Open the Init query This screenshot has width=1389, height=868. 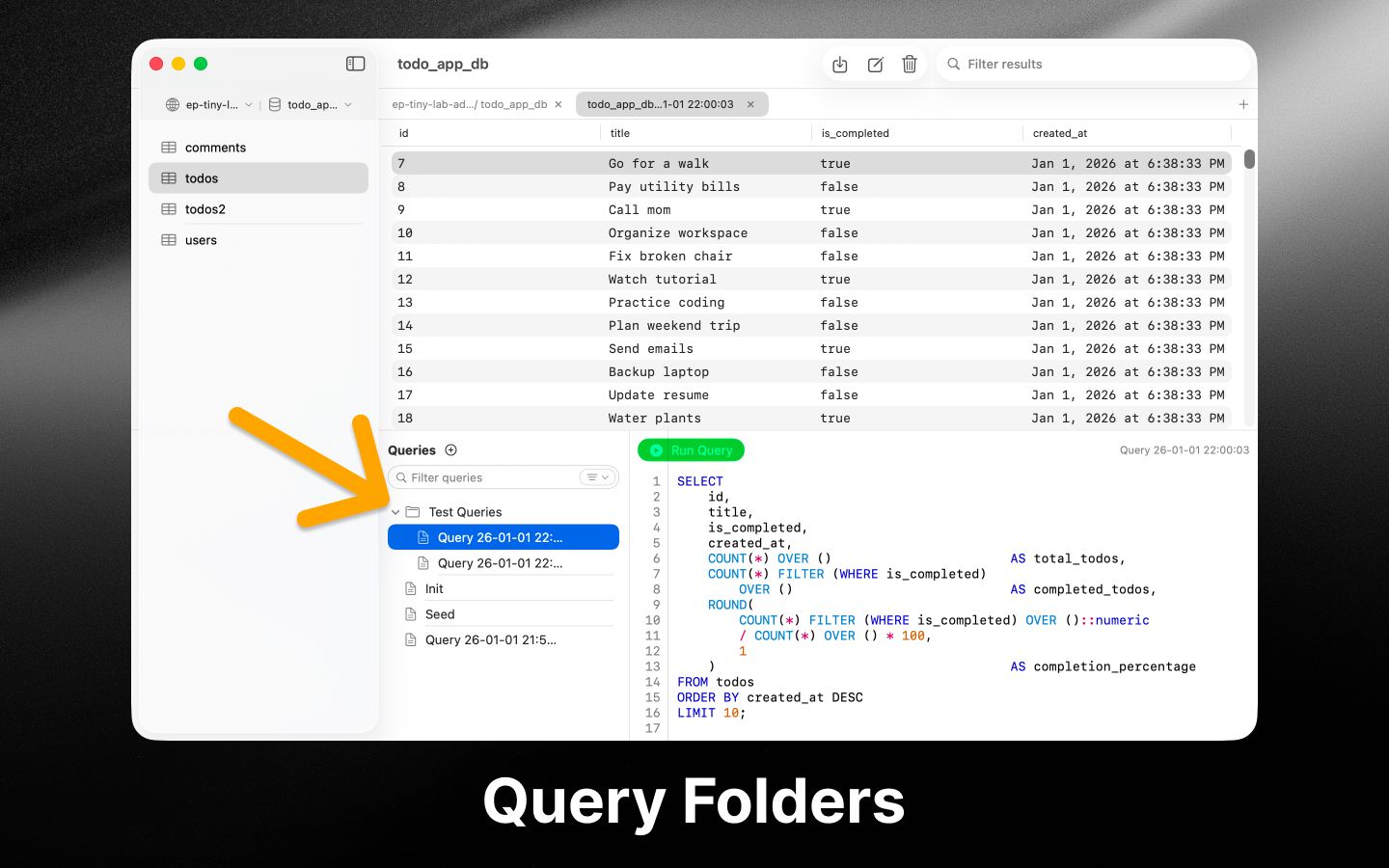click(433, 587)
